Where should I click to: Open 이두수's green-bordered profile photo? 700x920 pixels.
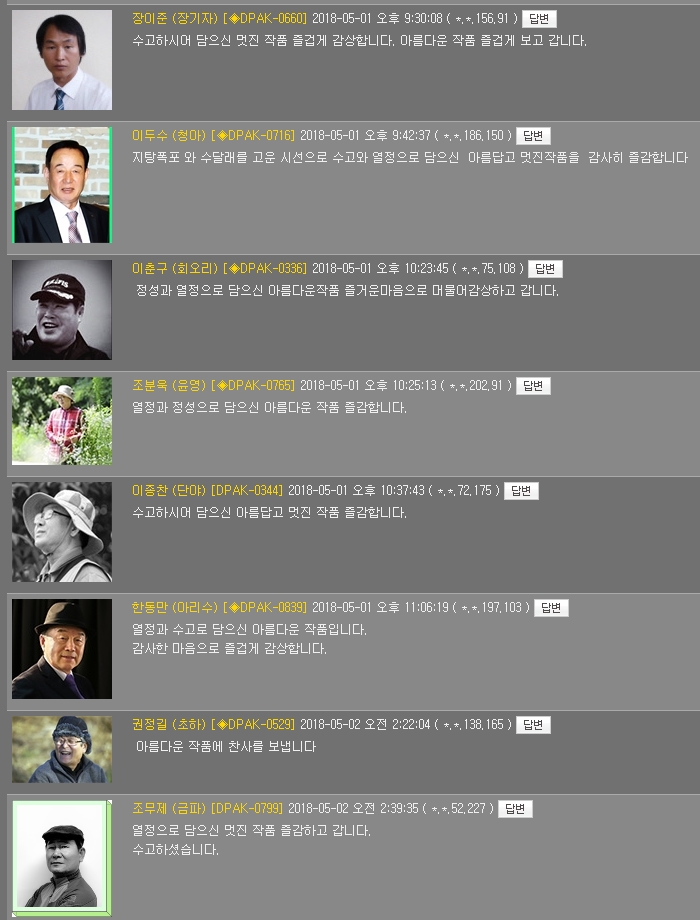pyautogui.click(x=62, y=185)
